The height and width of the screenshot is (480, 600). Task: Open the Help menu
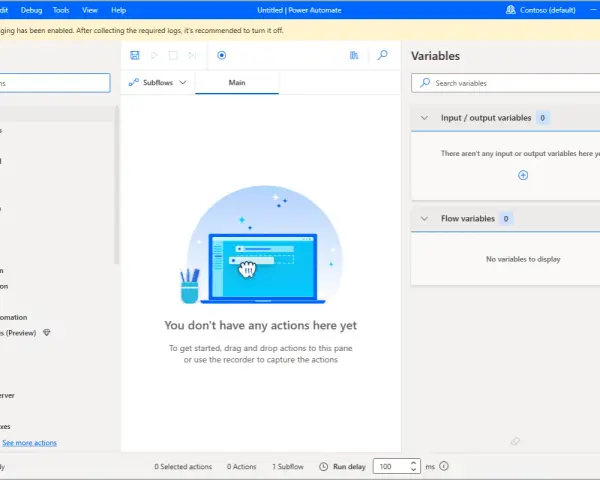(119, 10)
